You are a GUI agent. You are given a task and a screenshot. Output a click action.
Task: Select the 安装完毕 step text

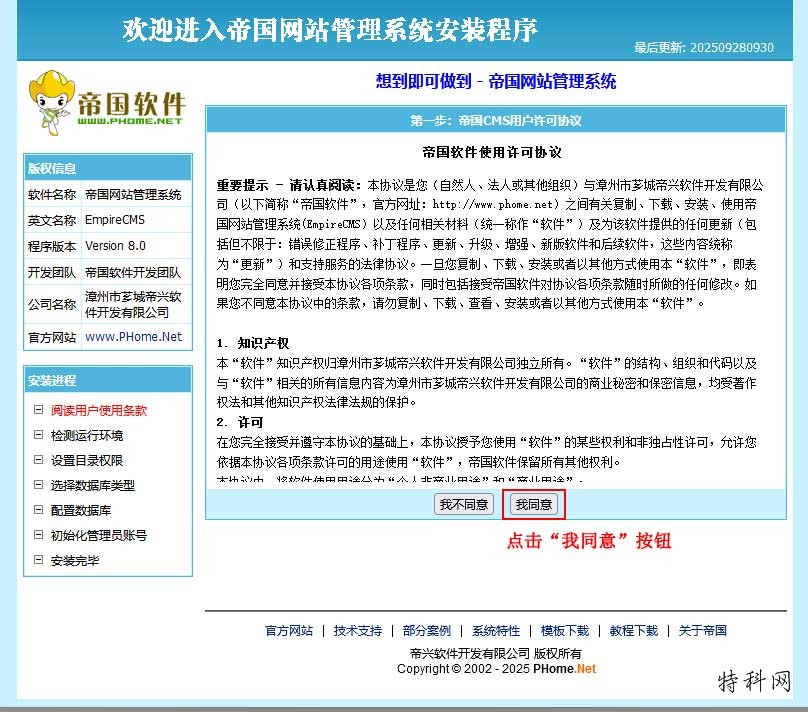75,561
